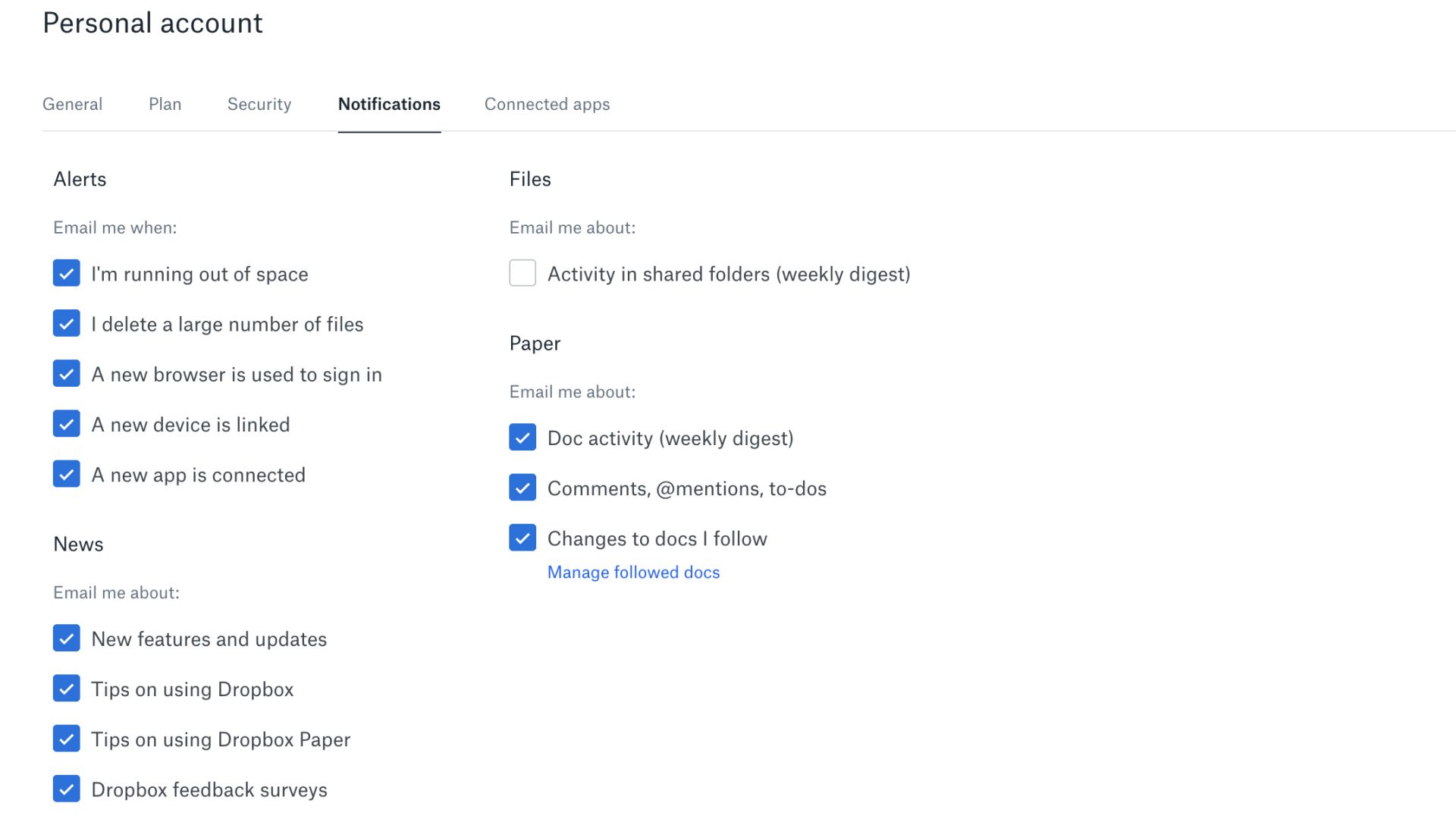This screenshot has height=819, width=1456.
Task: Click the "A new device is linked" label
Action: 190,425
